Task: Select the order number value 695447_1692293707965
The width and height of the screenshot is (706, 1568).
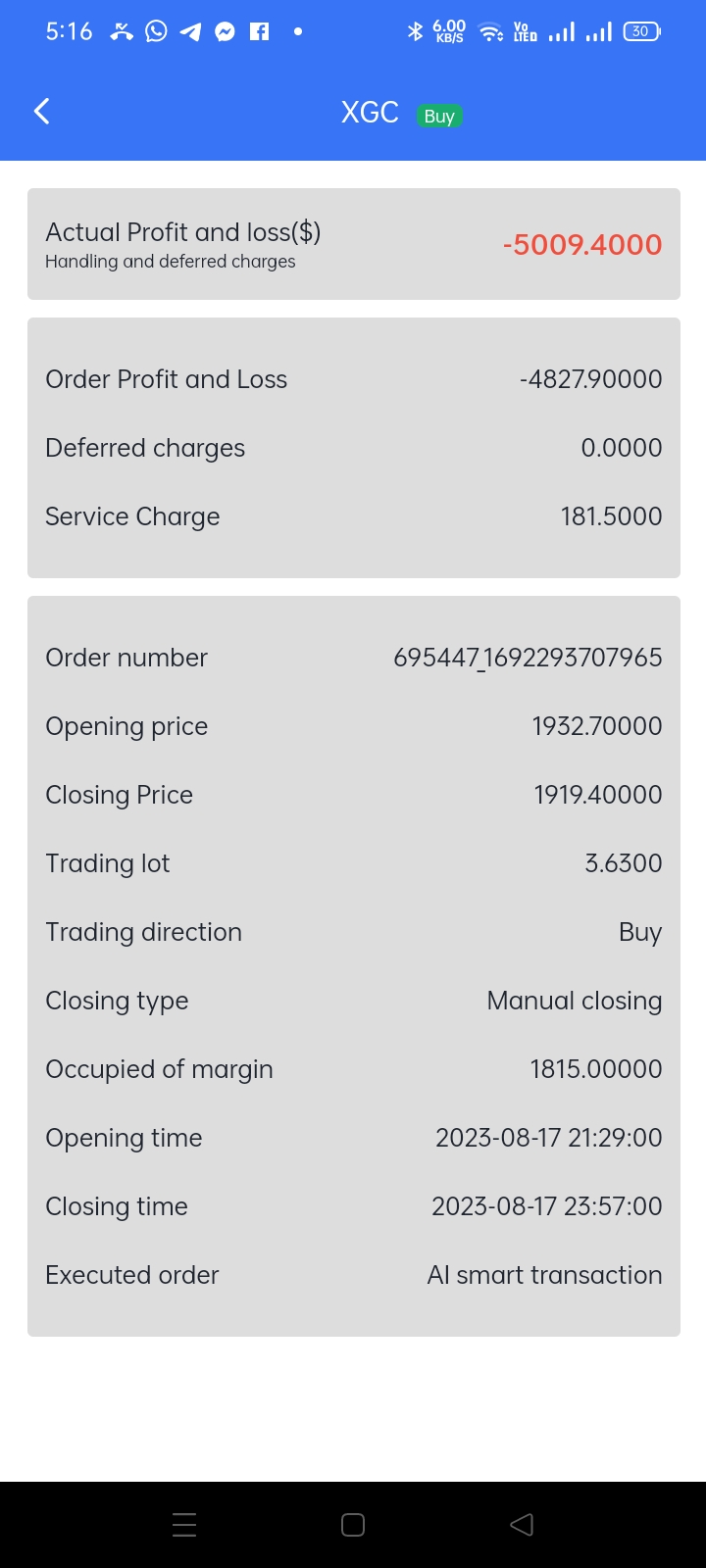Action: point(528,658)
